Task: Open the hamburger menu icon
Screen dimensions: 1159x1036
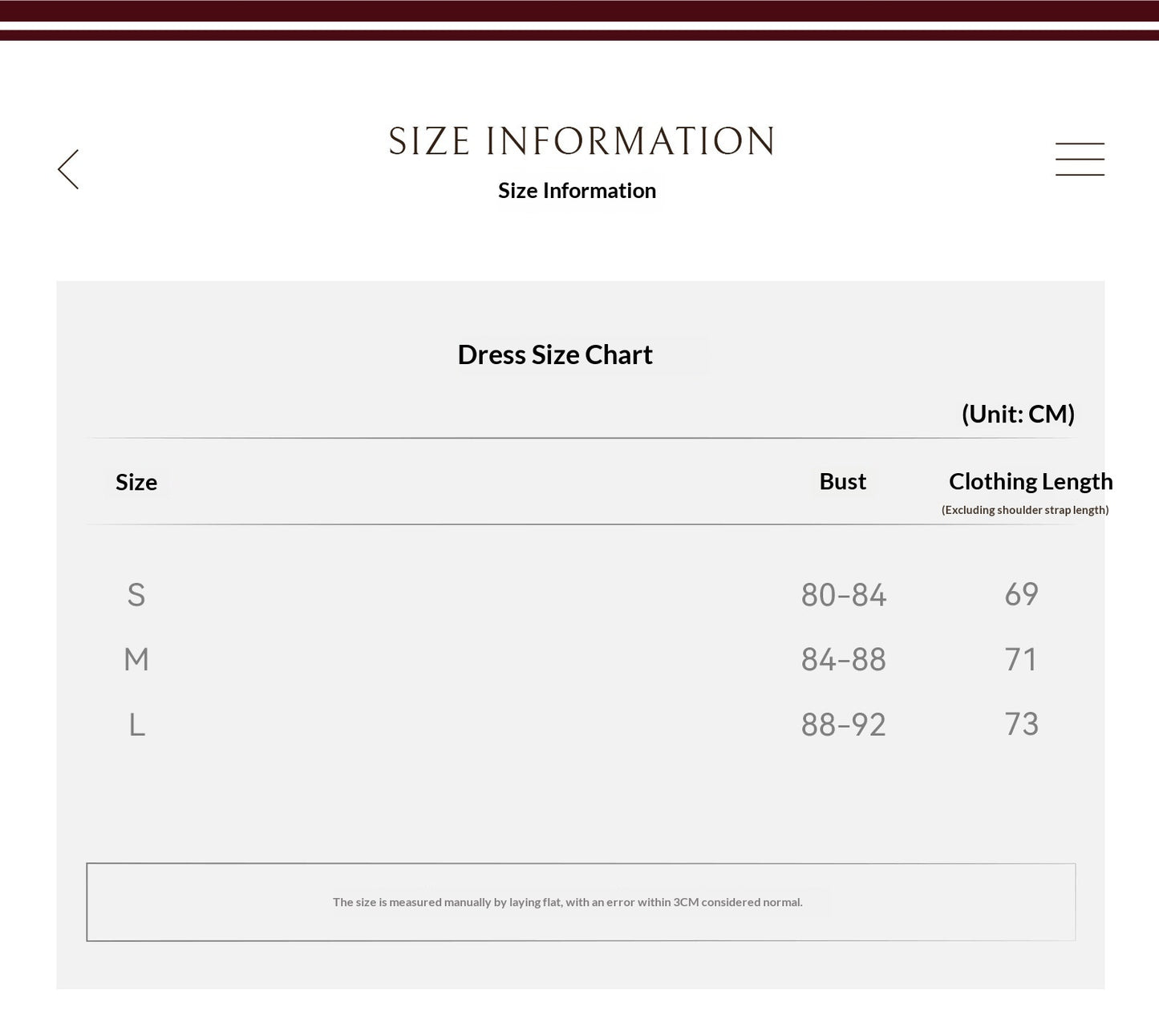Action: tap(1080, 159)
